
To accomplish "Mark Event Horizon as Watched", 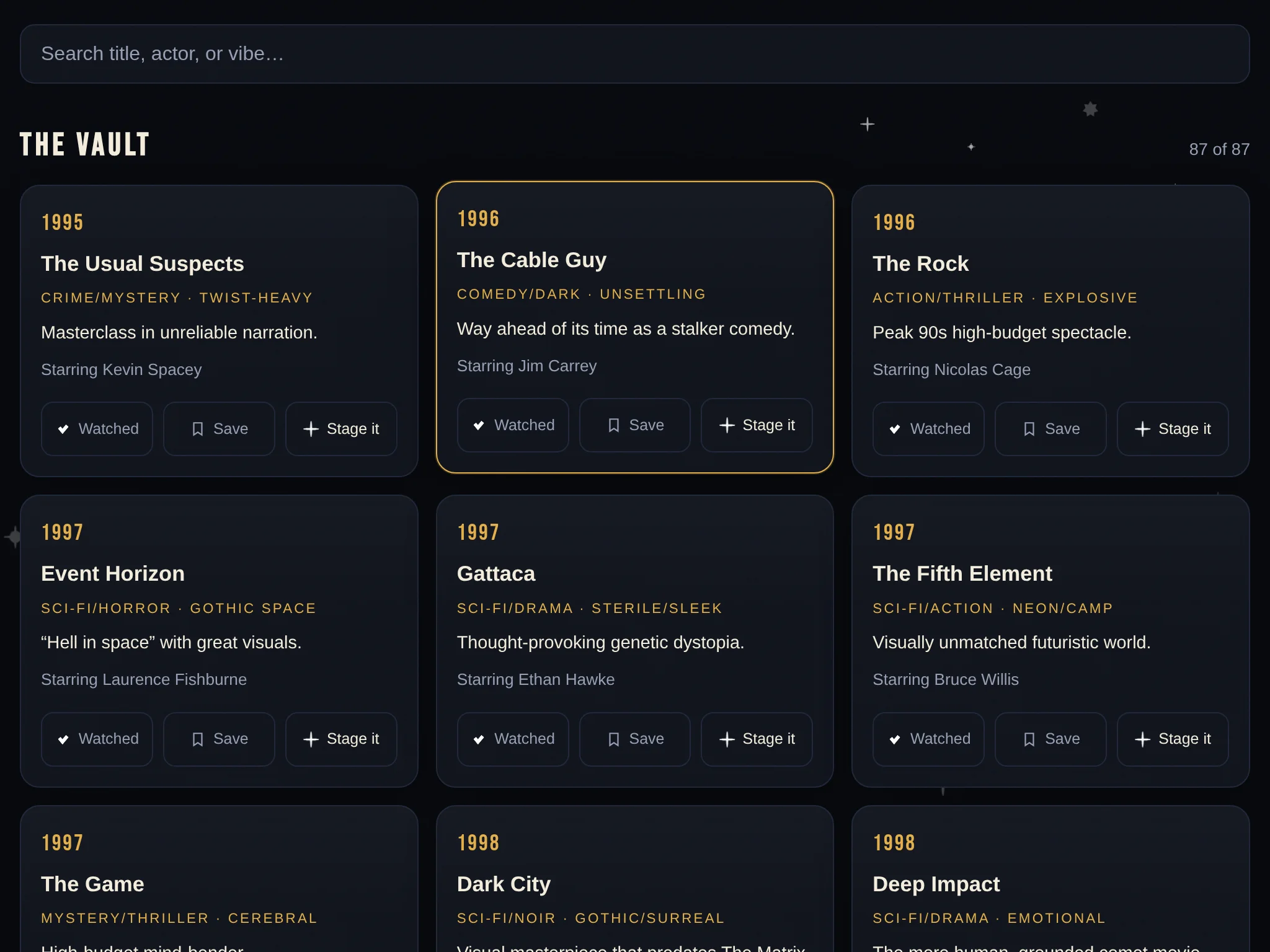I will point(97,739).
